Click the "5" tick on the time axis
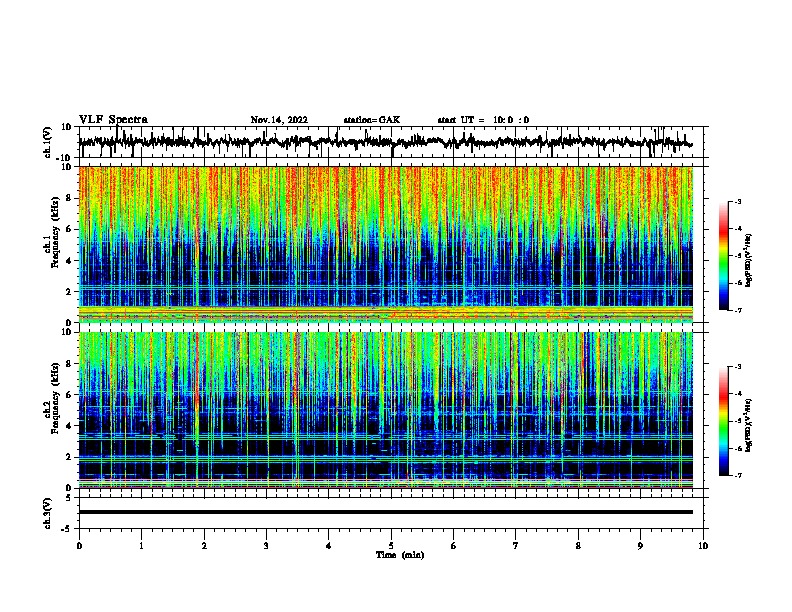The width and height of the screenshot is (792, 612). [x=391, y=546]
